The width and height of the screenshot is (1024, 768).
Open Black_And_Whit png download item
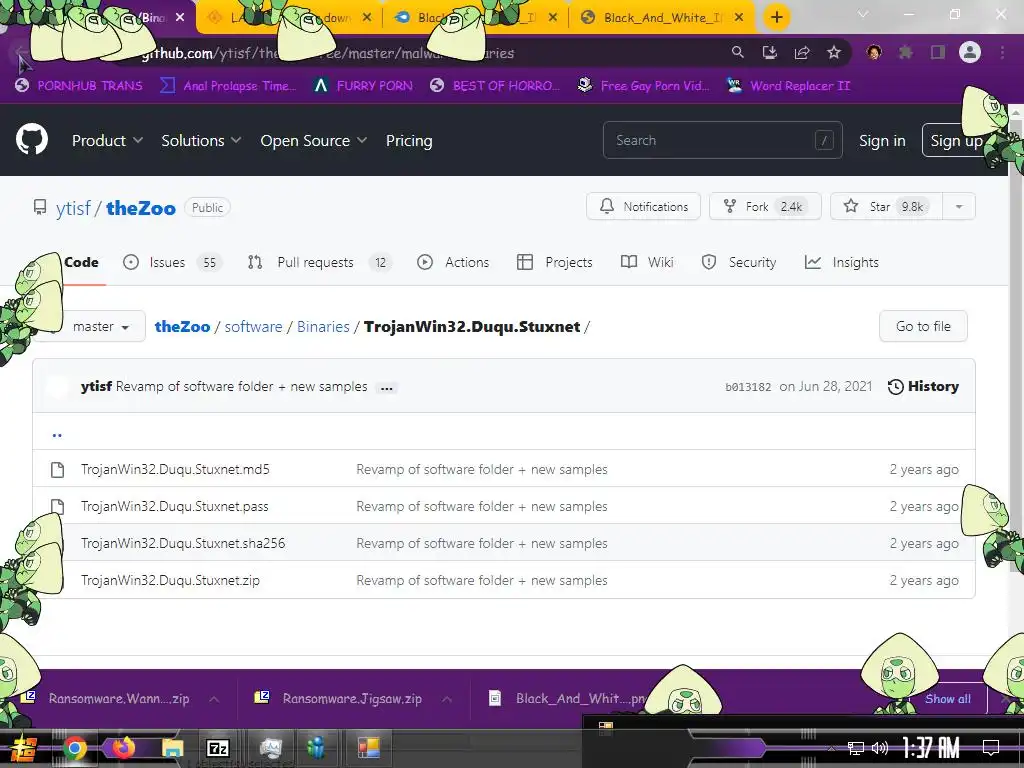coord(568,698)
